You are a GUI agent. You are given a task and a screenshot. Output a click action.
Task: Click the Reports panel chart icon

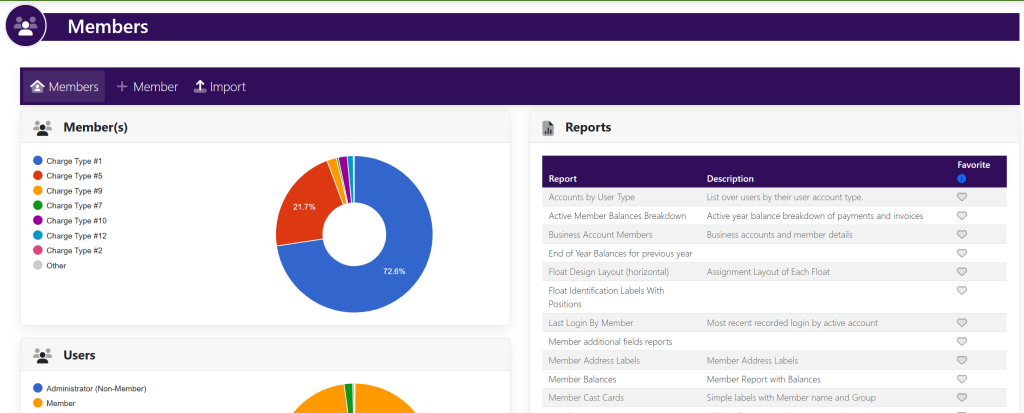point(548,128)
